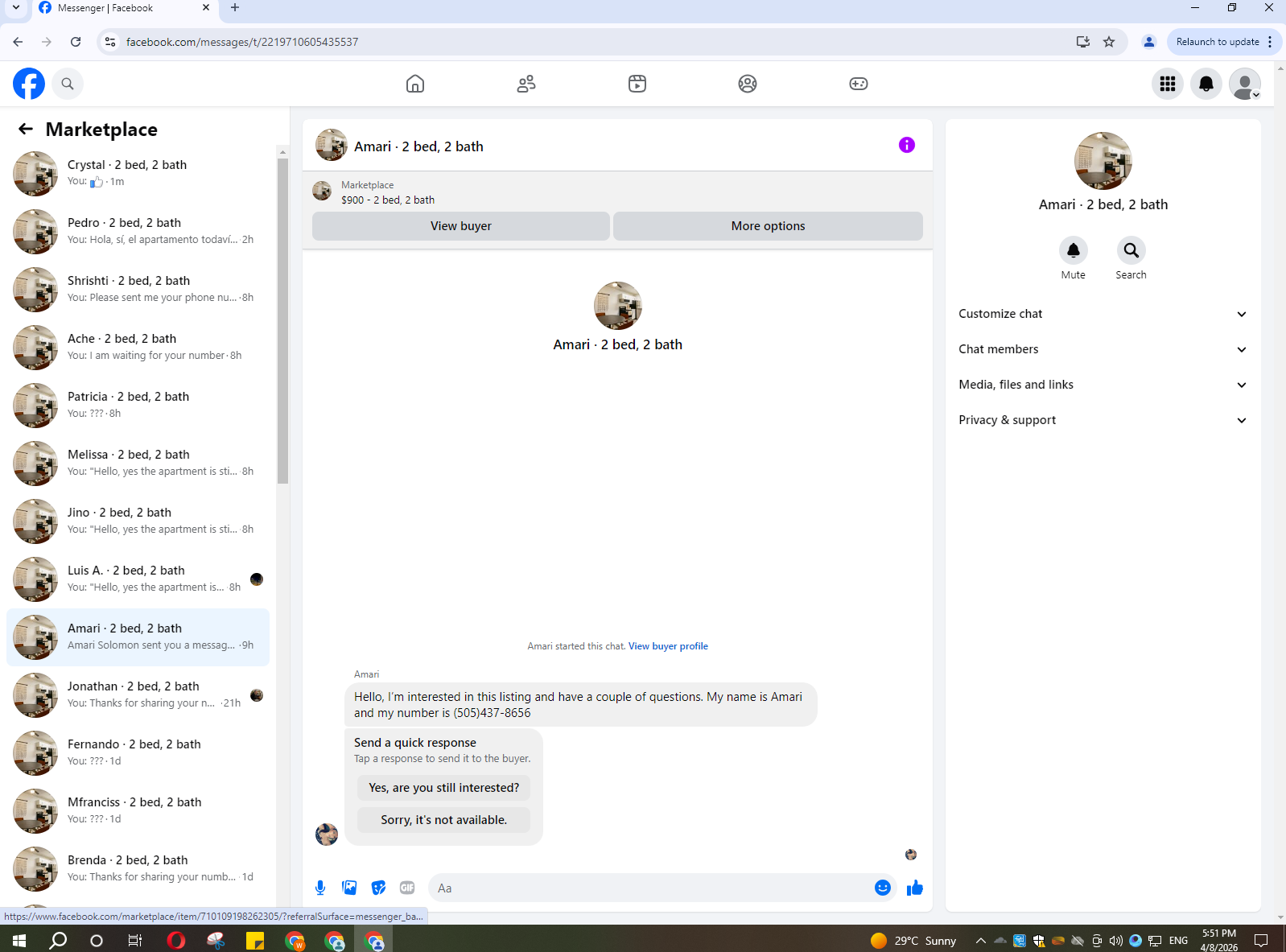Search in conversation magnifier icon
1286x952 pixels.
[x=1131, y=250]
